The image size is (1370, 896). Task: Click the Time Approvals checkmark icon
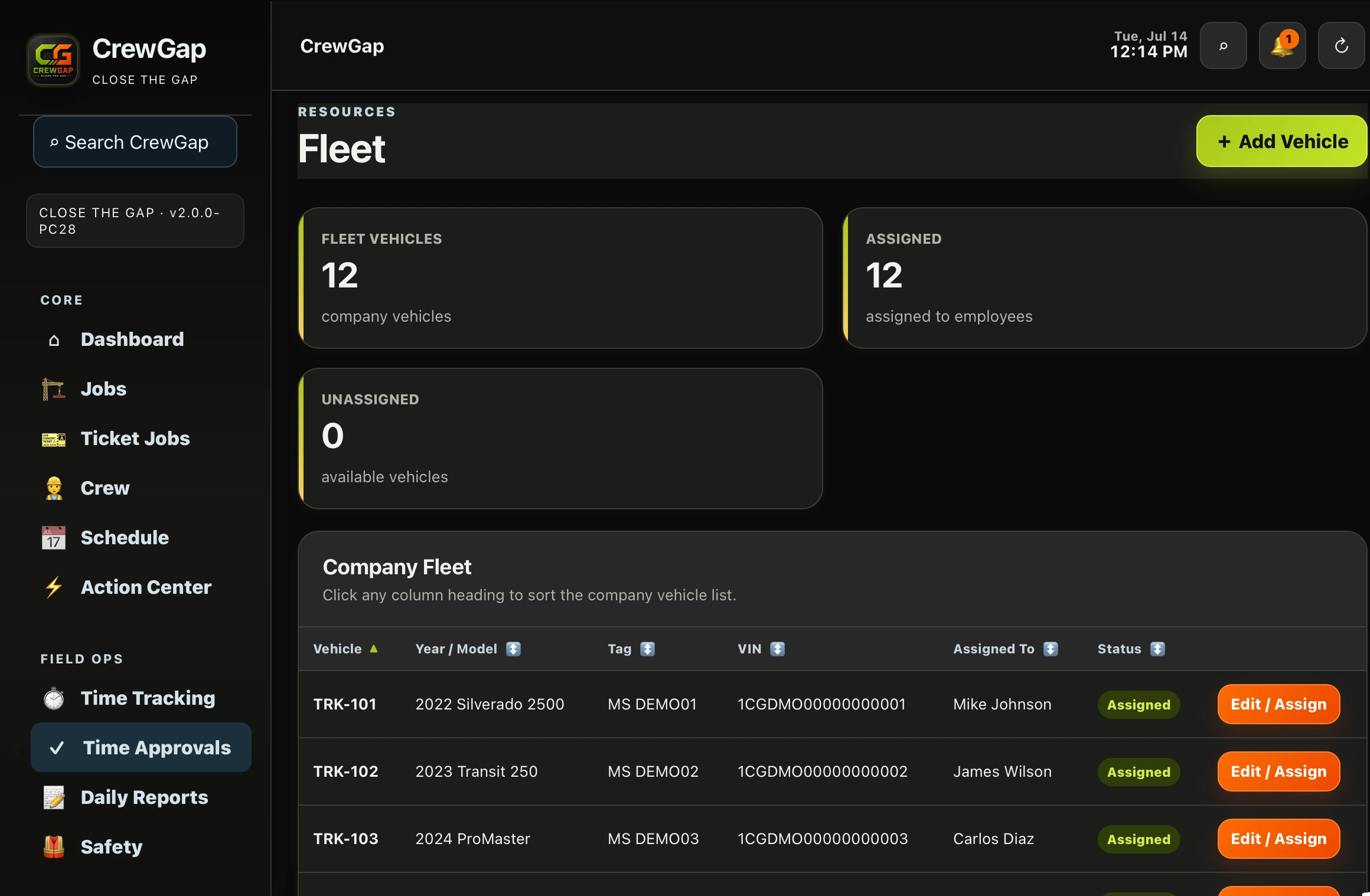[57, 748]
